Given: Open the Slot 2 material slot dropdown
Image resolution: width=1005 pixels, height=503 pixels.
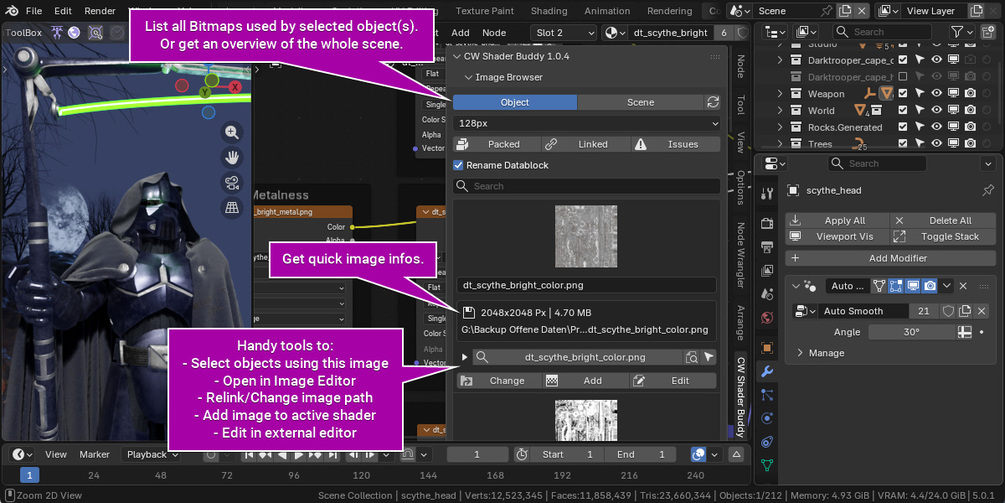Looking at the screenshot, I should (564, 33).
